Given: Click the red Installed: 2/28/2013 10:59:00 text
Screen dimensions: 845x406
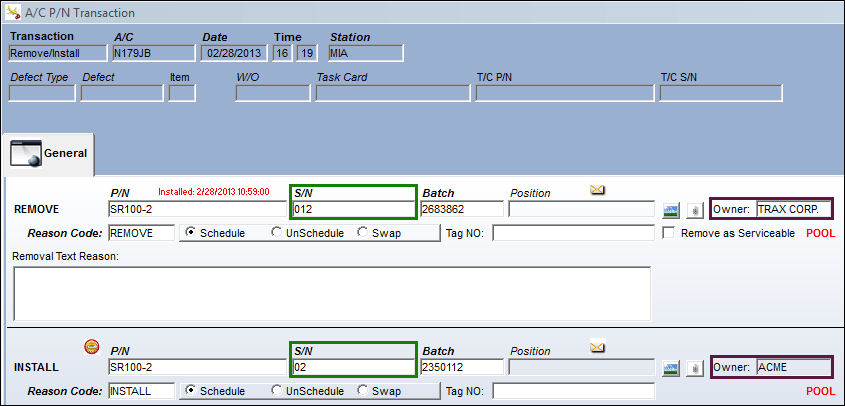Looking at the screenshot, I should point(213,191).
